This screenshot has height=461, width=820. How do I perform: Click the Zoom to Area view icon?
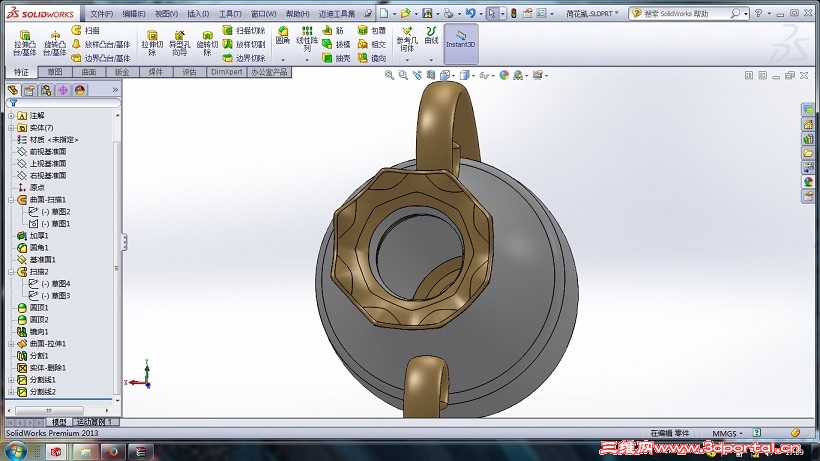click(x=403, y=75)
